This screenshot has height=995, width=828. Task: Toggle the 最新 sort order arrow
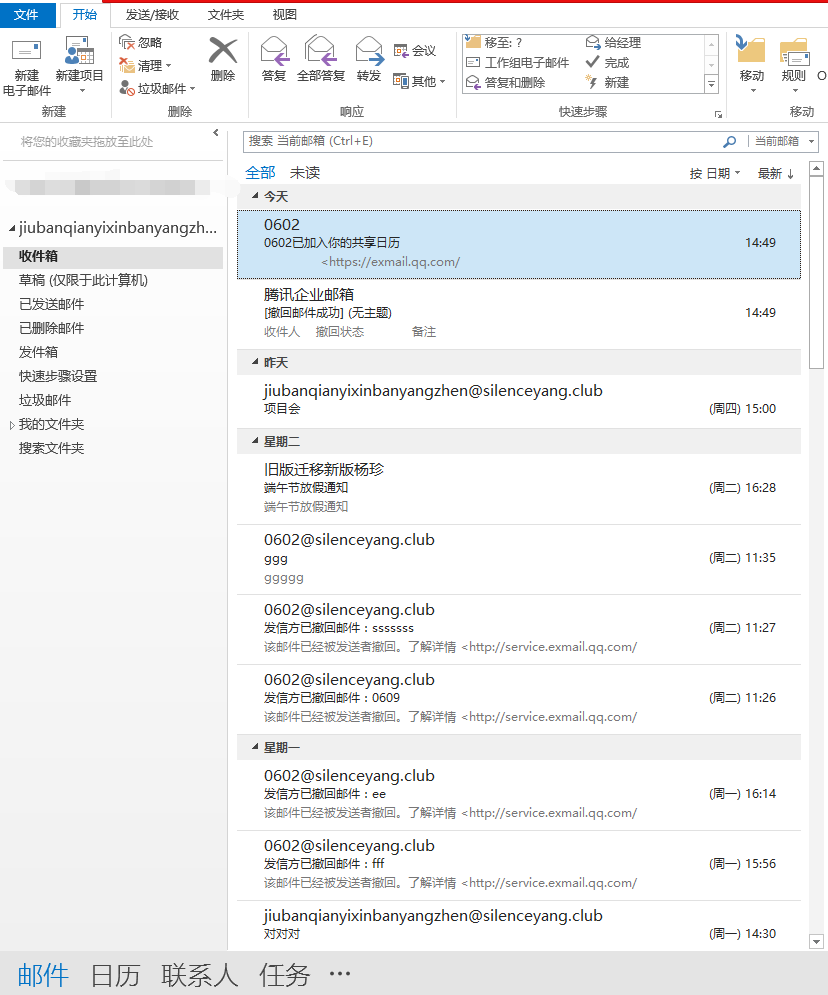[x=791, y=174]
